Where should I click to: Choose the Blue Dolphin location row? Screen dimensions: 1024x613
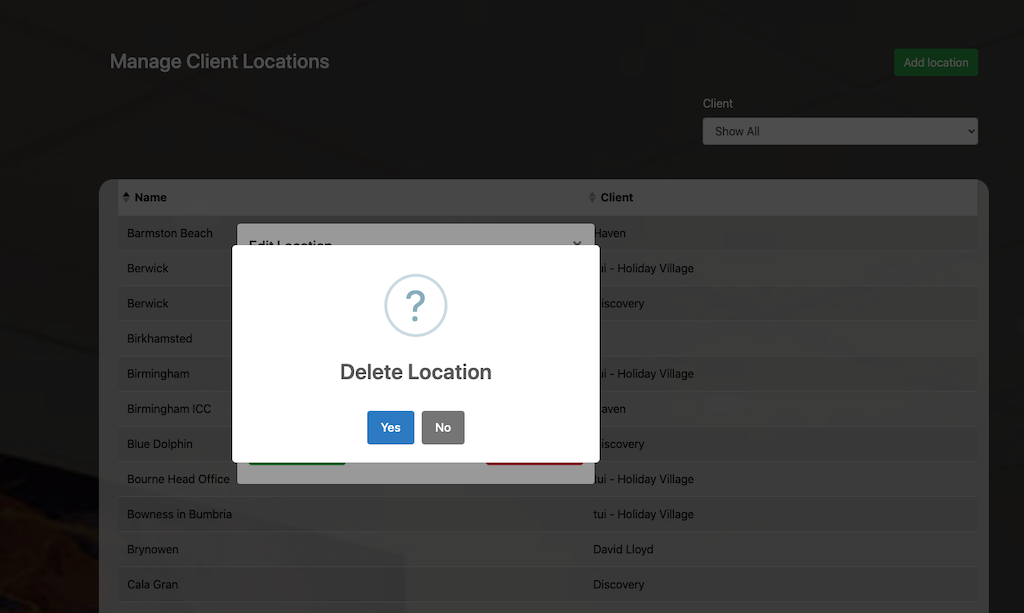point(160,444)
